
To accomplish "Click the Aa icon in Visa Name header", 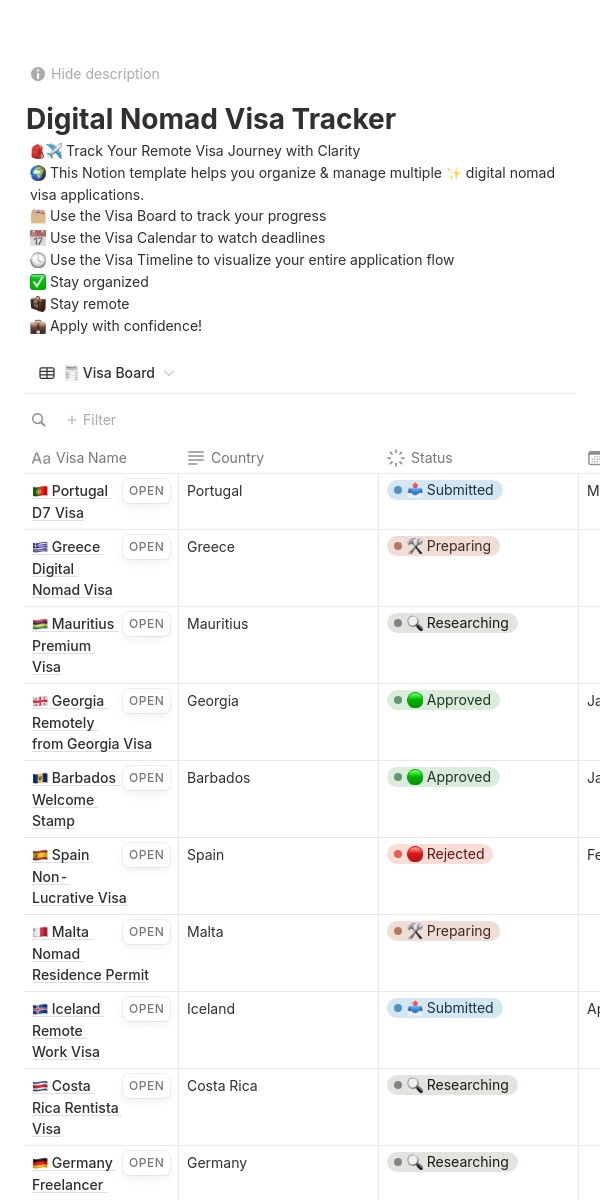I will click(41, 458).
